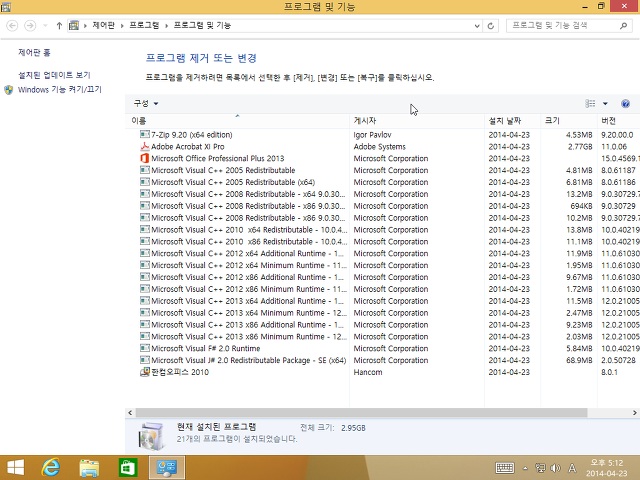The image size is (640, 480).
Task: Expand the view options dropdown arrow
Action: pos(605,104)
